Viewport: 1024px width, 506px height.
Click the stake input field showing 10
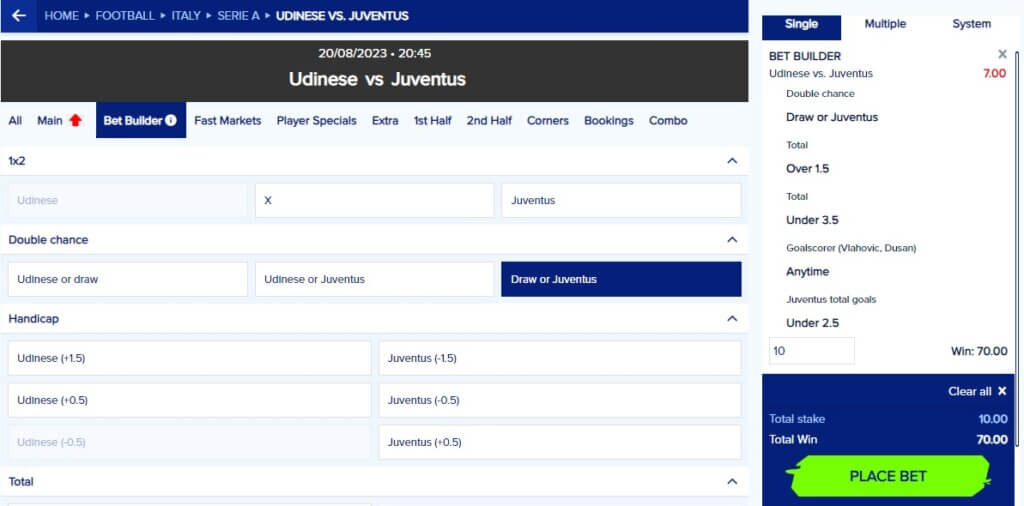pos(812,351)
